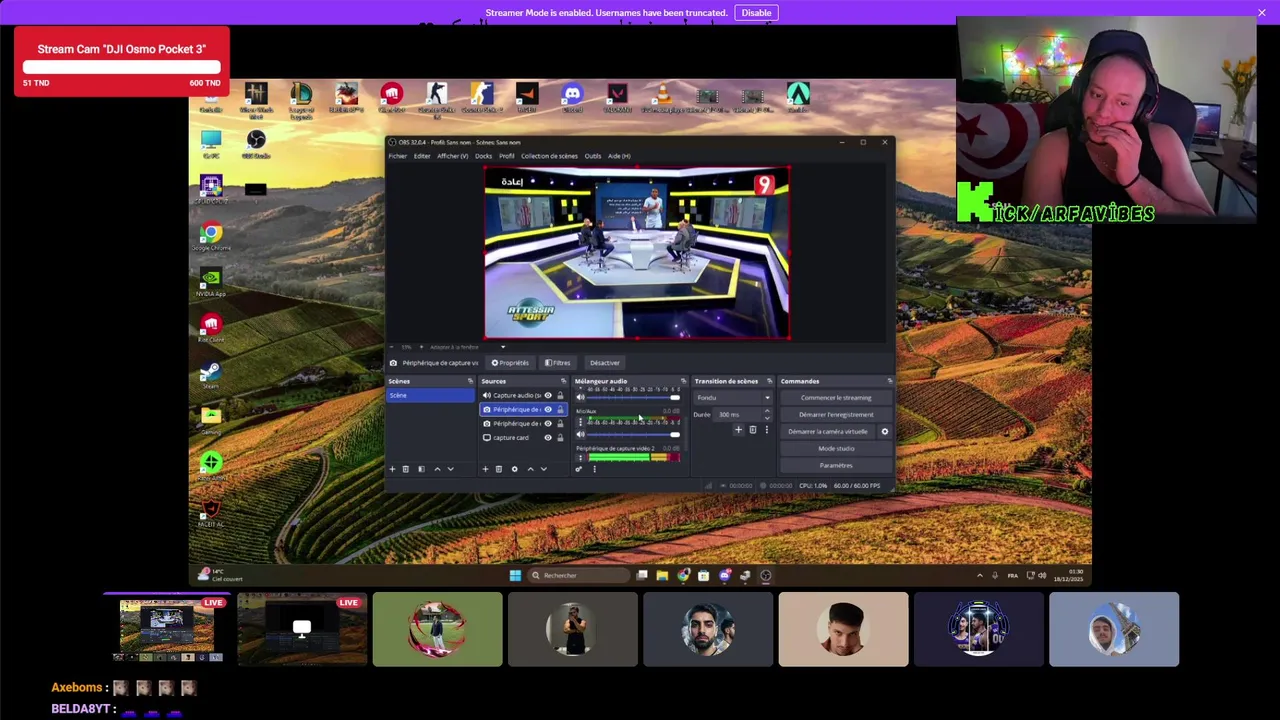Open source properties gear in Sources dock
Screen dimensions: 1280x720
514,469
